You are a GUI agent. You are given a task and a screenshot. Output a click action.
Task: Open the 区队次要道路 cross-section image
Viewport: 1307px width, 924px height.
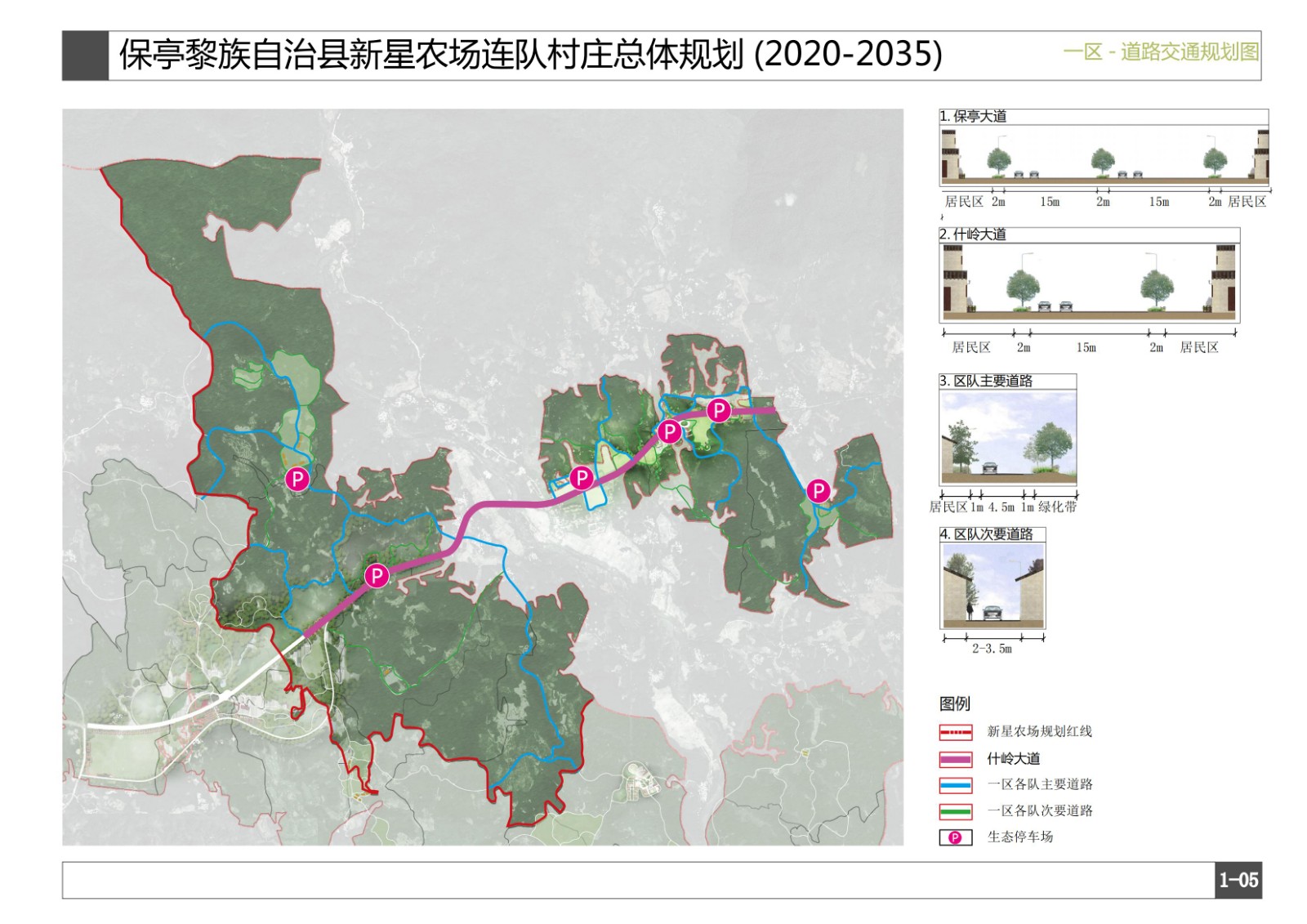tap(993, 585)
